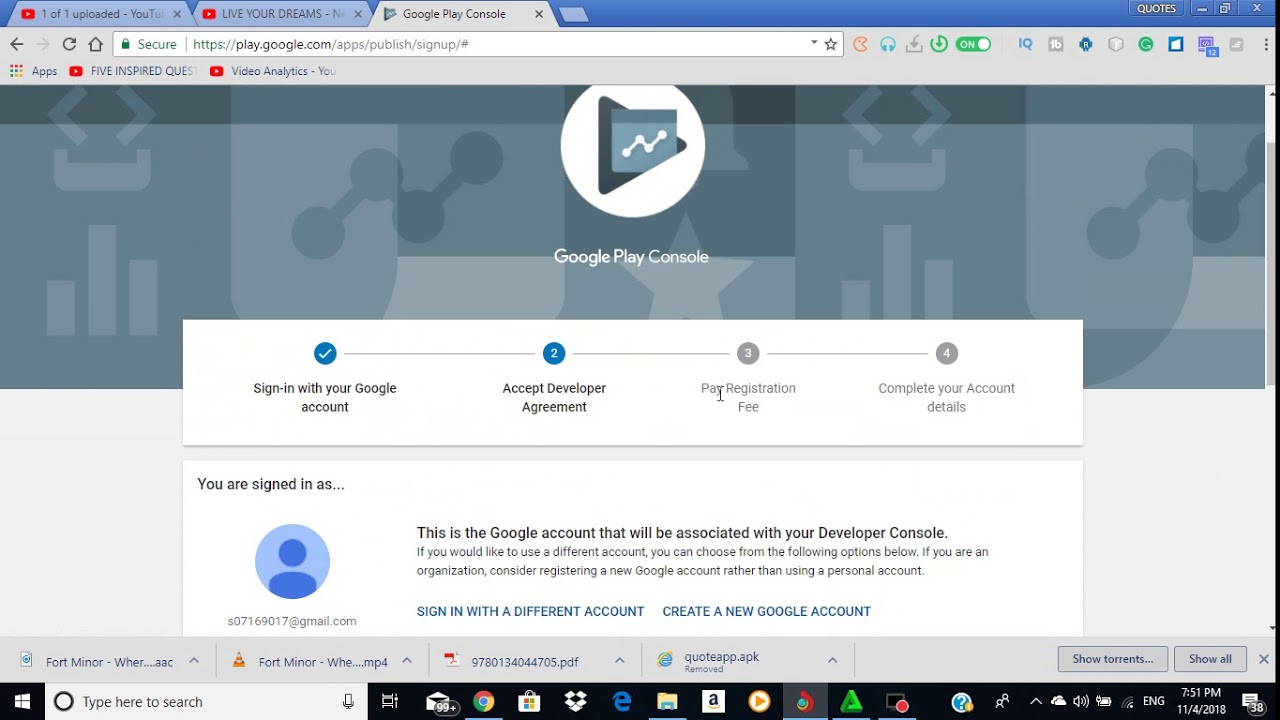Open Amazon app from the taskbar

pyautogui.click(x=713, y=702)
